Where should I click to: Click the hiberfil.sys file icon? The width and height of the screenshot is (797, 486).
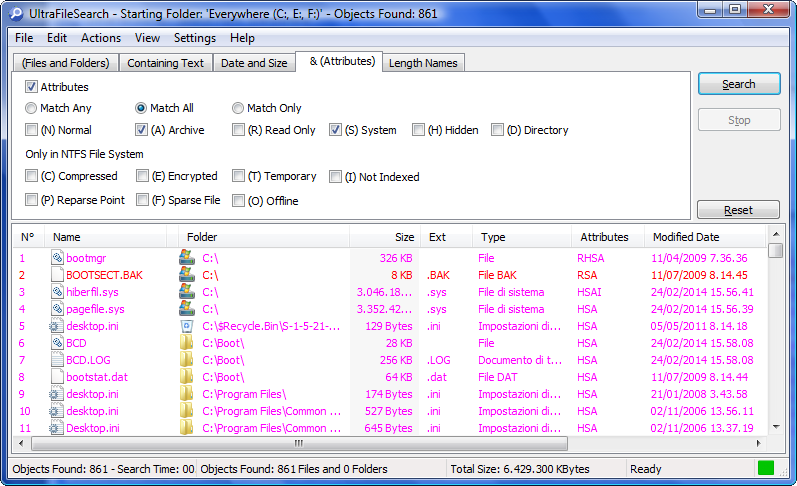[x=57, y=292]
